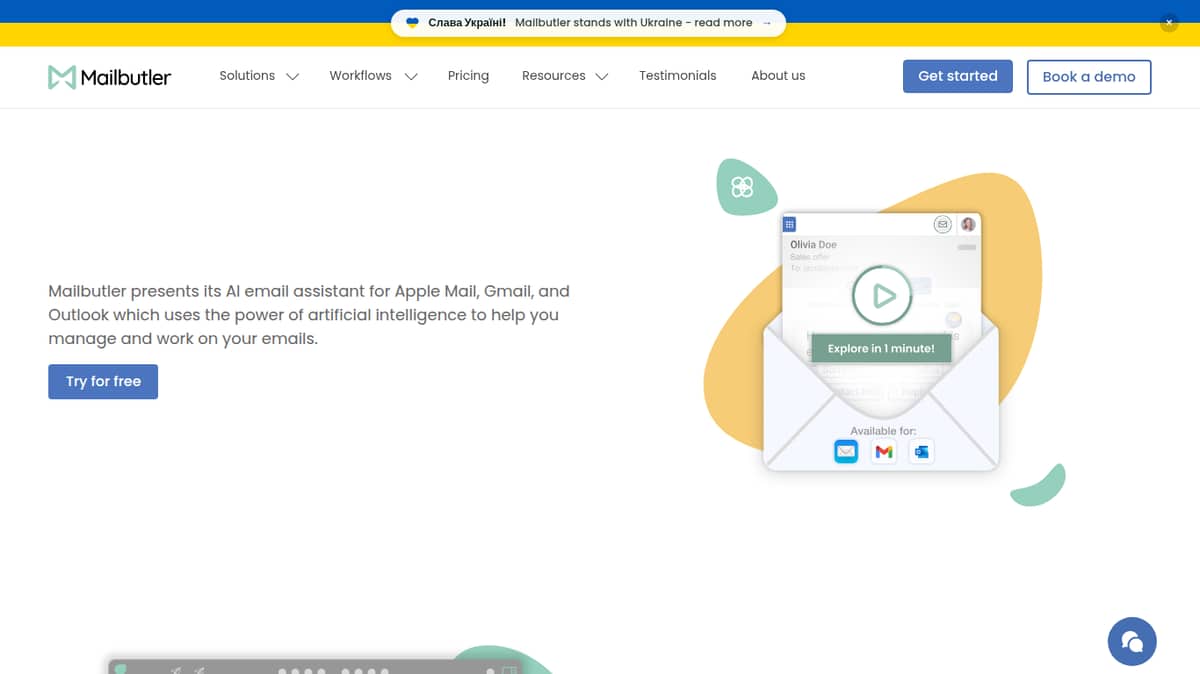The width and height of the screenshot is (1200, 674).
Task: Click the Explore in 1 minute label
Action: [881, 348]
